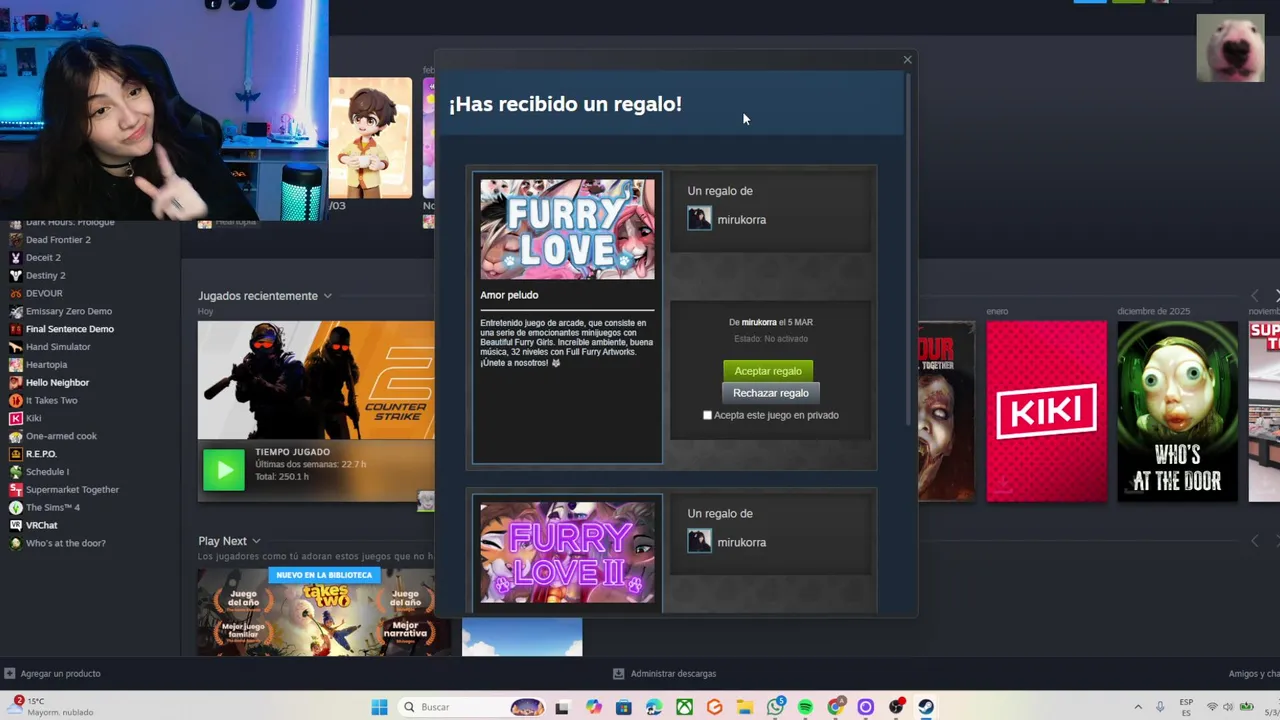1280x720 pixels.
Task: Open Heartopia icon in library list
Action: click(15, 365)
